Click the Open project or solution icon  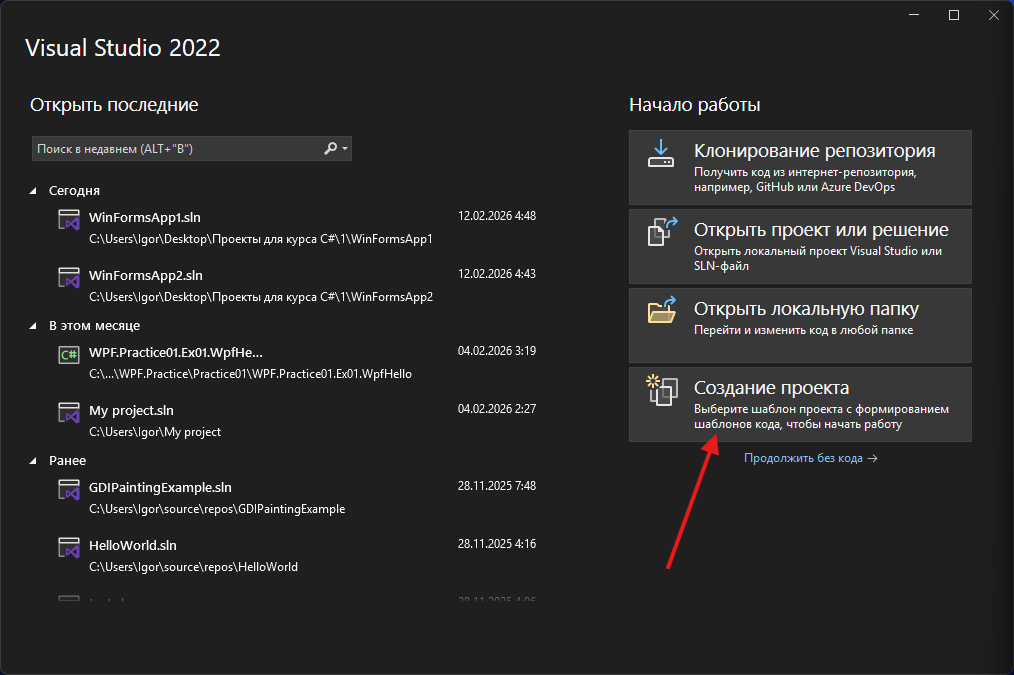(662, 231)
